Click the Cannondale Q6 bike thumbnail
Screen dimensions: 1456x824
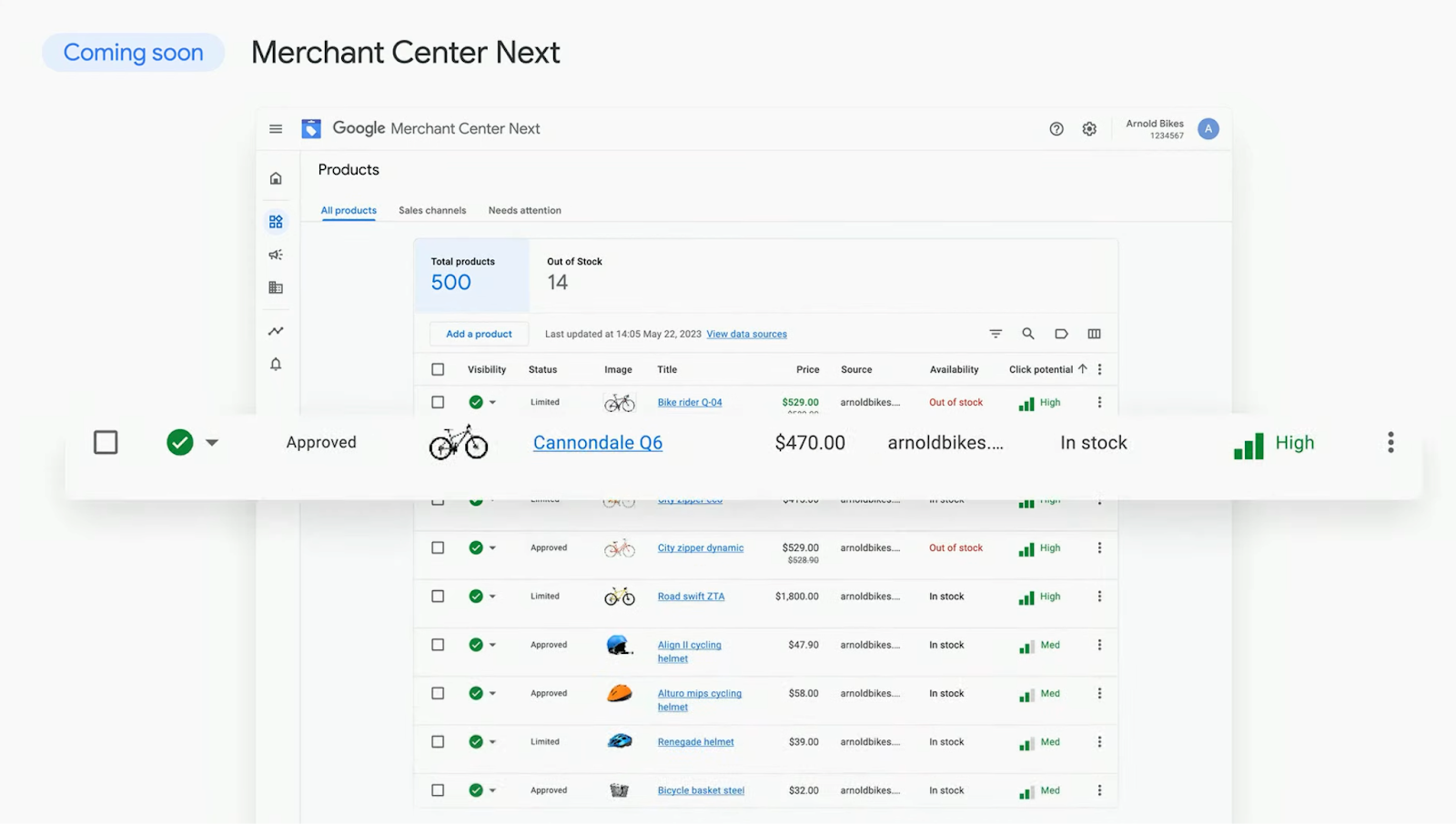(x=459, y=443)
